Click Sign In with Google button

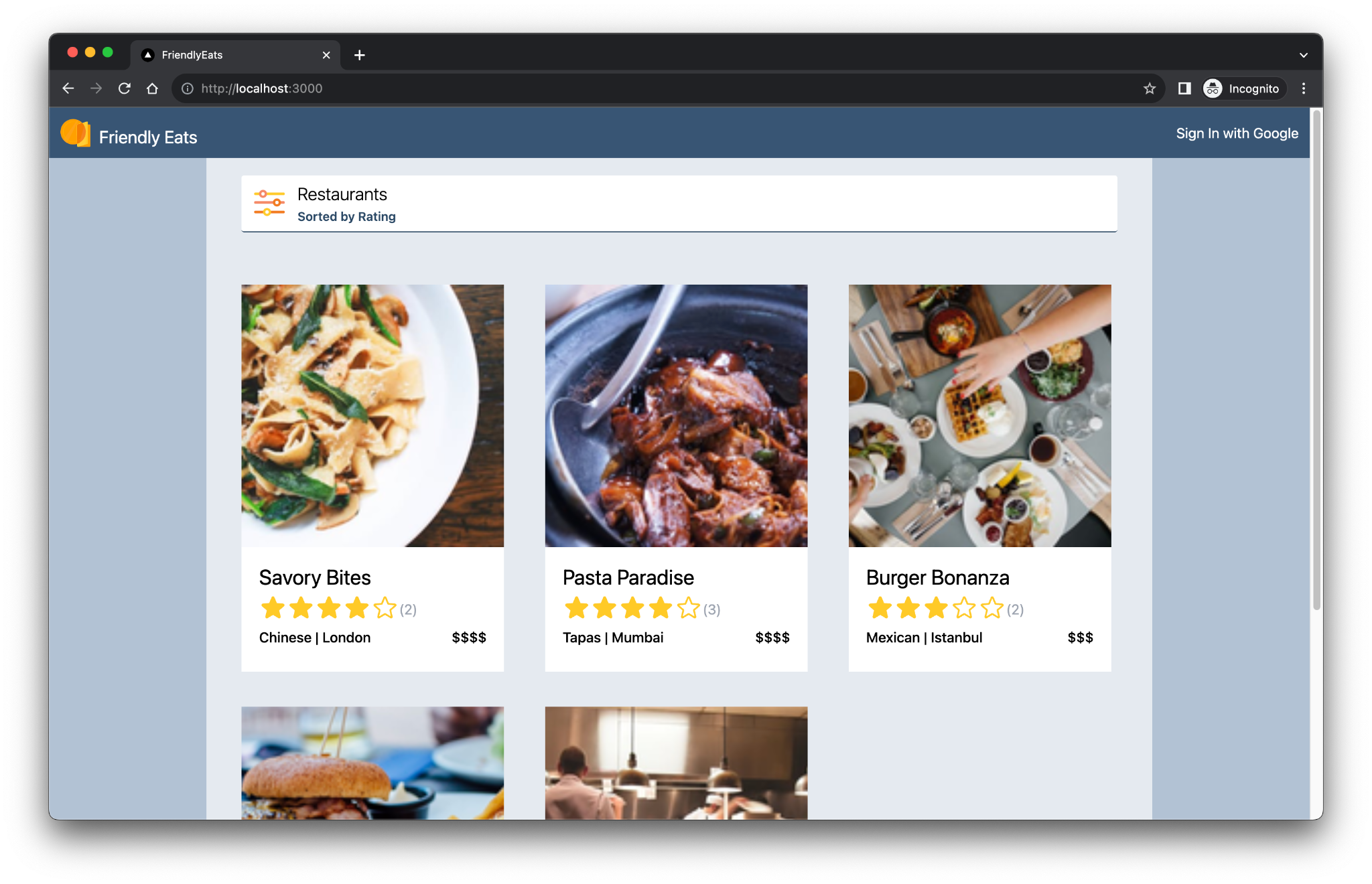click(x=1237, y=134)
